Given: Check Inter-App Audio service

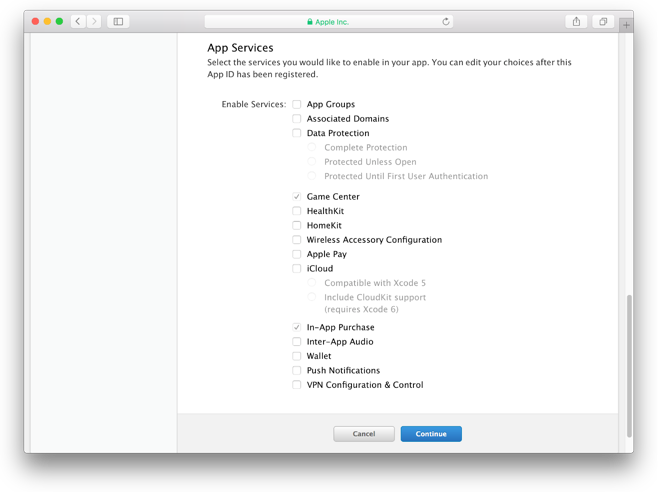Looking at the screenshot, I should [297, 341].
